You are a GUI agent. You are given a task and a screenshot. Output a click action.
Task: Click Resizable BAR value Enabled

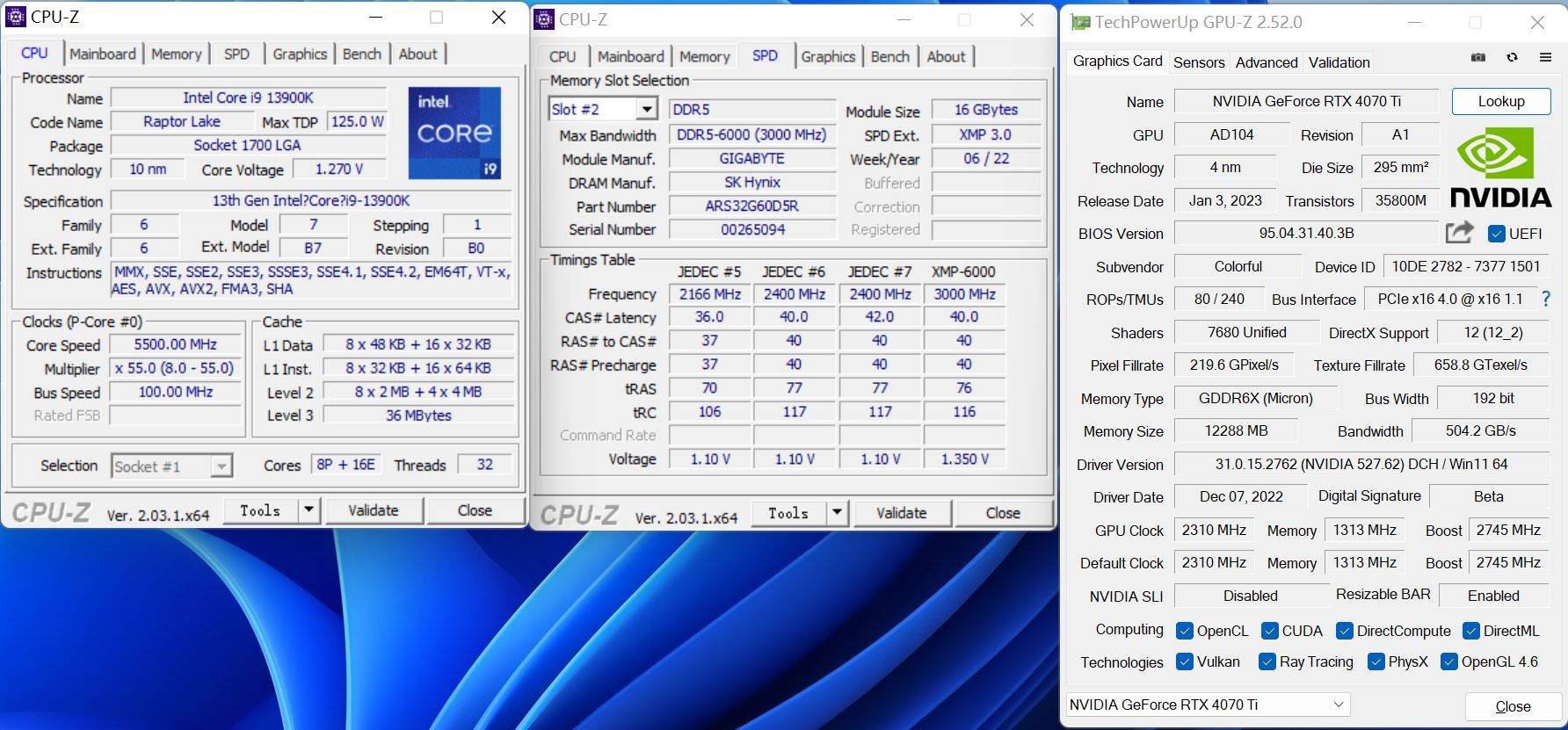pyautogui.click(x=1493, y=596)
